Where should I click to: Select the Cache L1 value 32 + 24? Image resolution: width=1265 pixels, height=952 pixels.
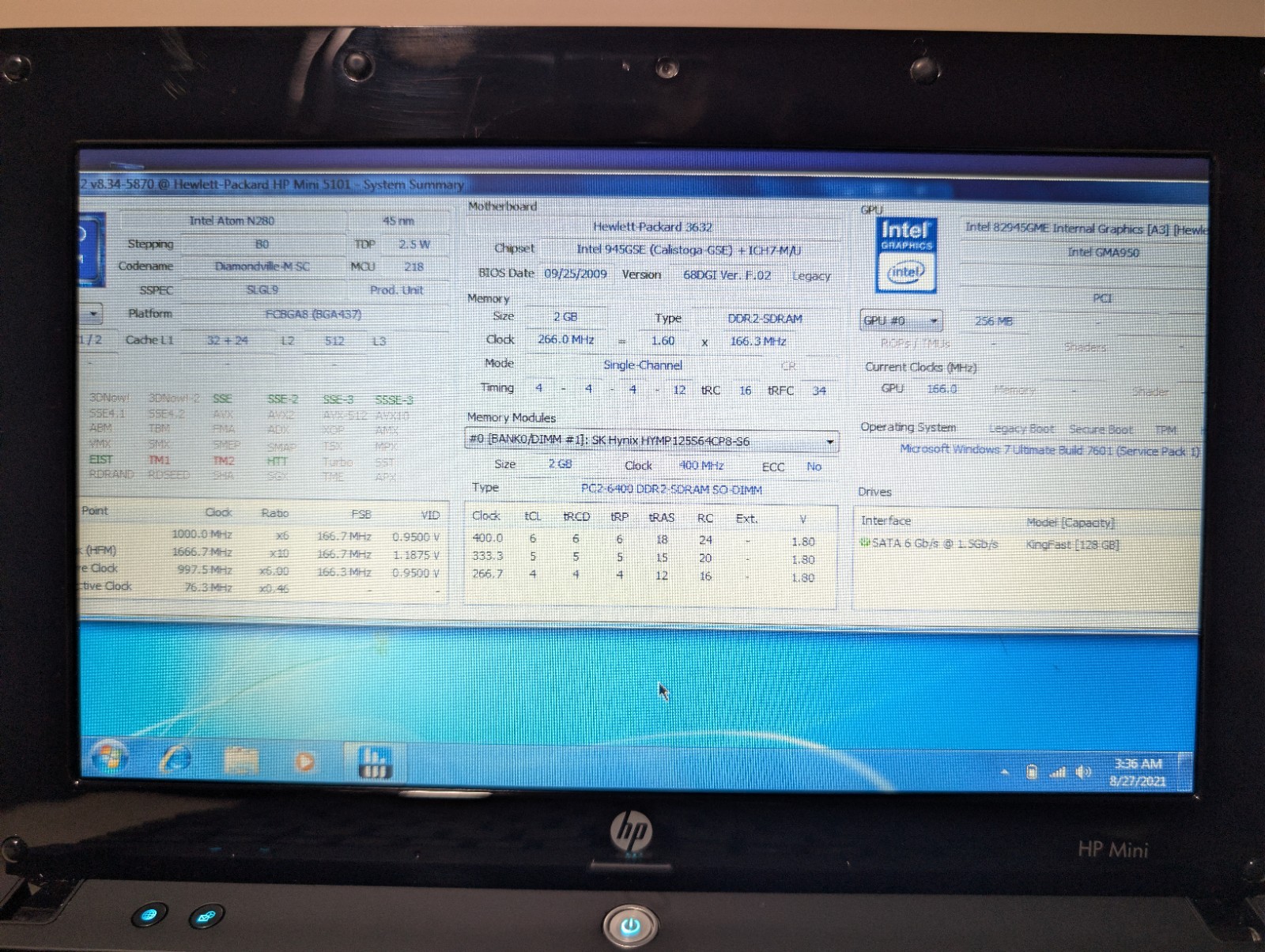(x=228, y=341)
